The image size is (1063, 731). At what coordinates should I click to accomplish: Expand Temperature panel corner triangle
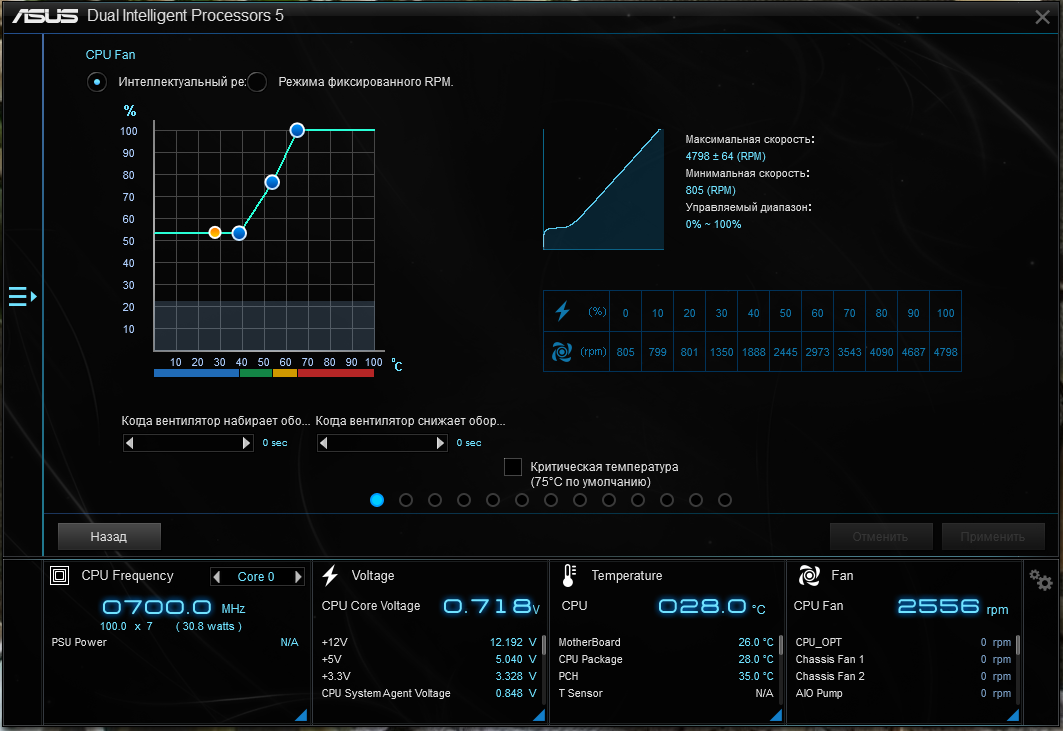tap(776, 715)
